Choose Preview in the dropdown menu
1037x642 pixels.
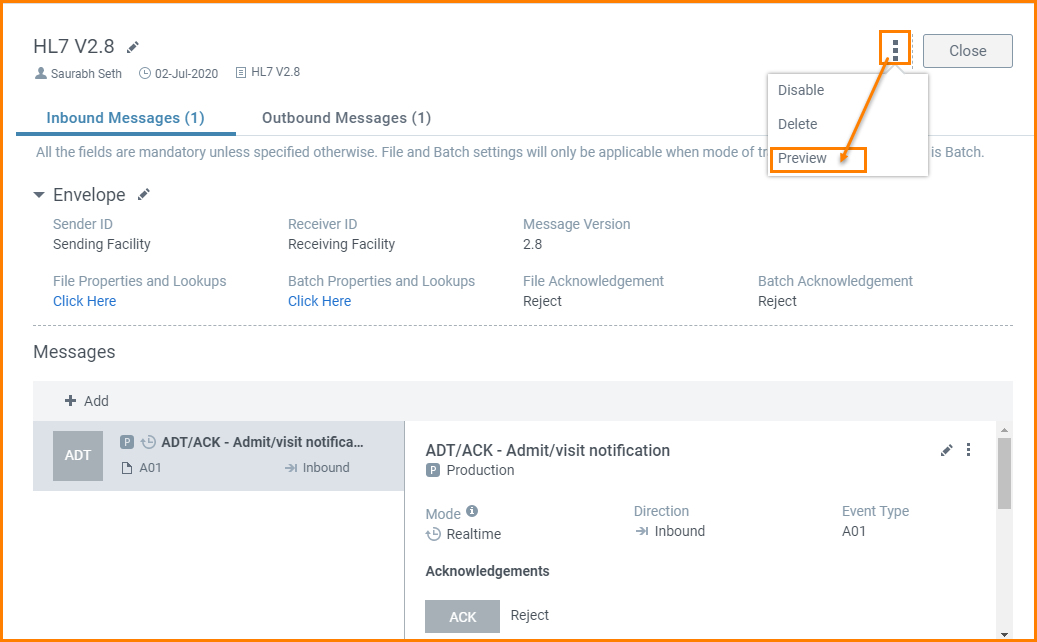[x=803, y=158]
